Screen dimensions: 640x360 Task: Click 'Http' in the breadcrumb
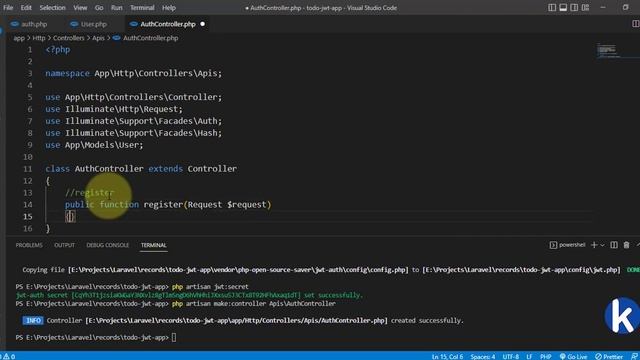click(39, 38)
